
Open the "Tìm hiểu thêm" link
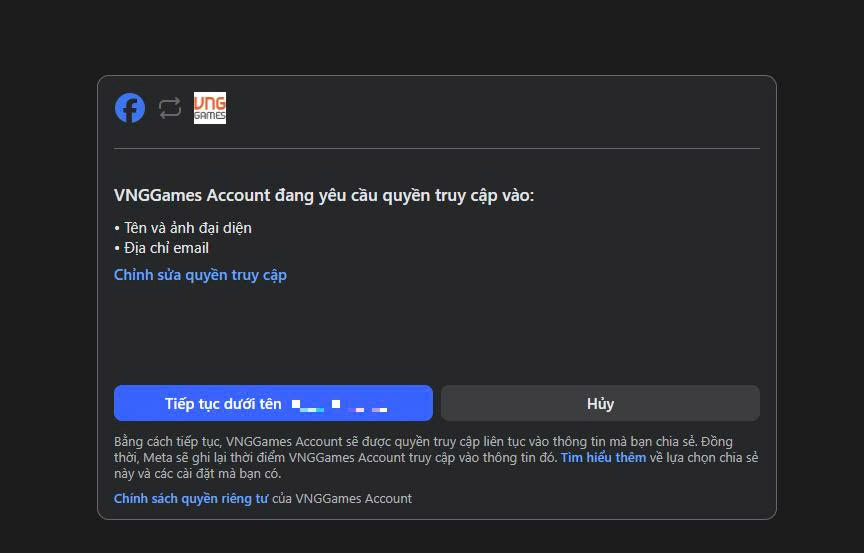pyautogui.click(x=603, y=458)
